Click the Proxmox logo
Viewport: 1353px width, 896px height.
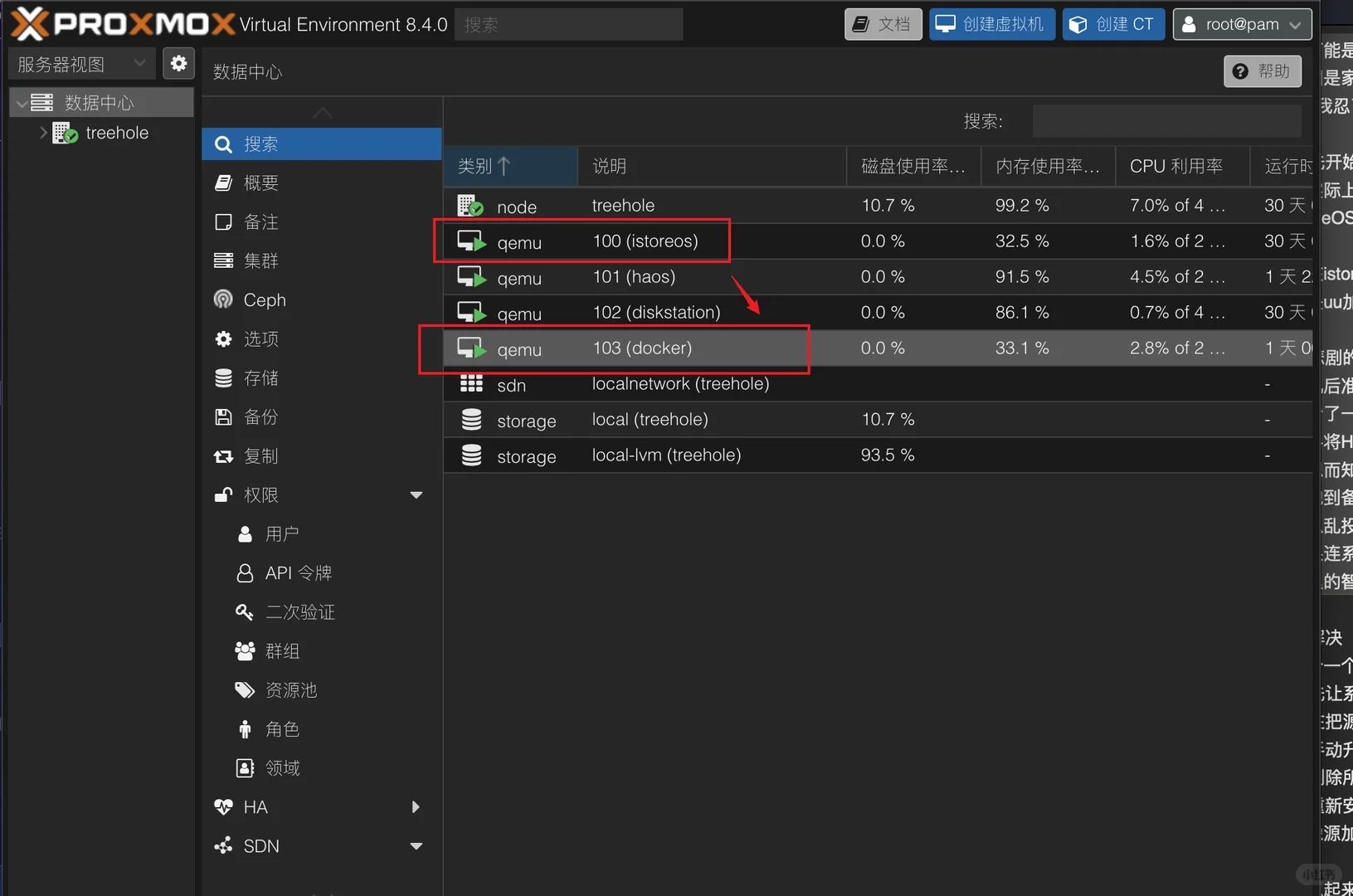pyautogui.click(x=123, y=23)
